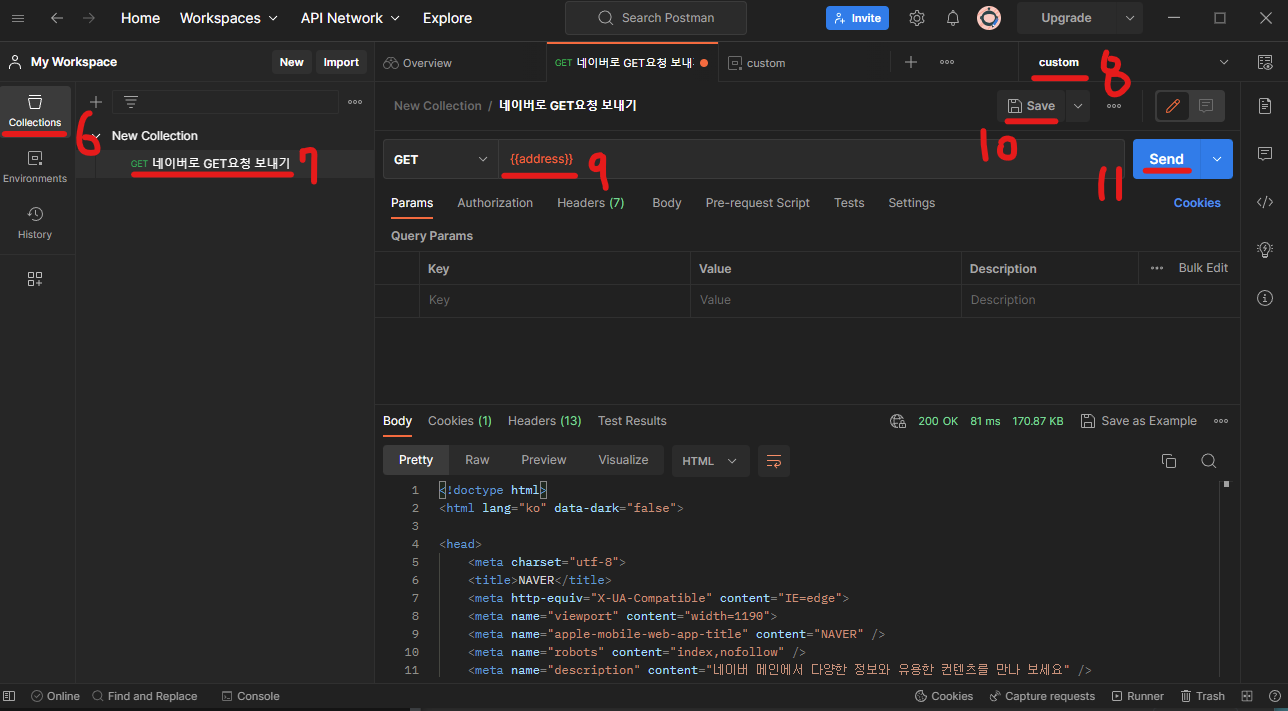The width and height of the screenshot is (1288, 711).
Task: Open the Save options dropdown arrow
Action: tap(1078, 106)
